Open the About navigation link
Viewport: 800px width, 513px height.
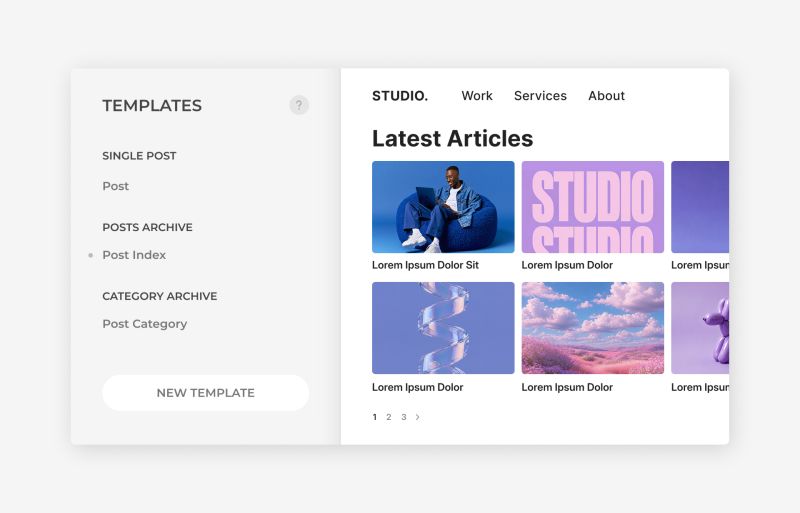click(x=607, y=96)
